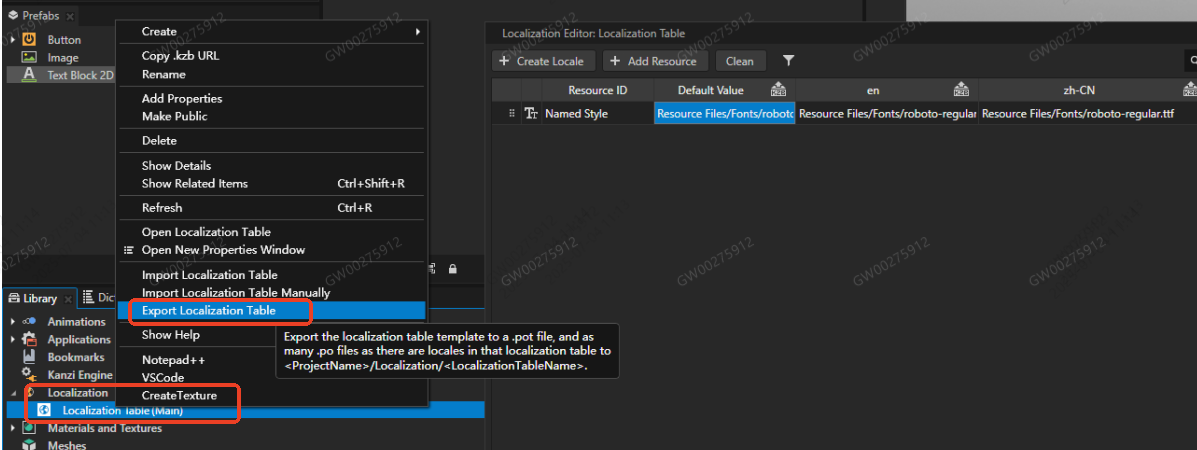This screenshot has width=1197, height=450.
Task: Switch to the Prefabs tab
Action: point(40,15)
